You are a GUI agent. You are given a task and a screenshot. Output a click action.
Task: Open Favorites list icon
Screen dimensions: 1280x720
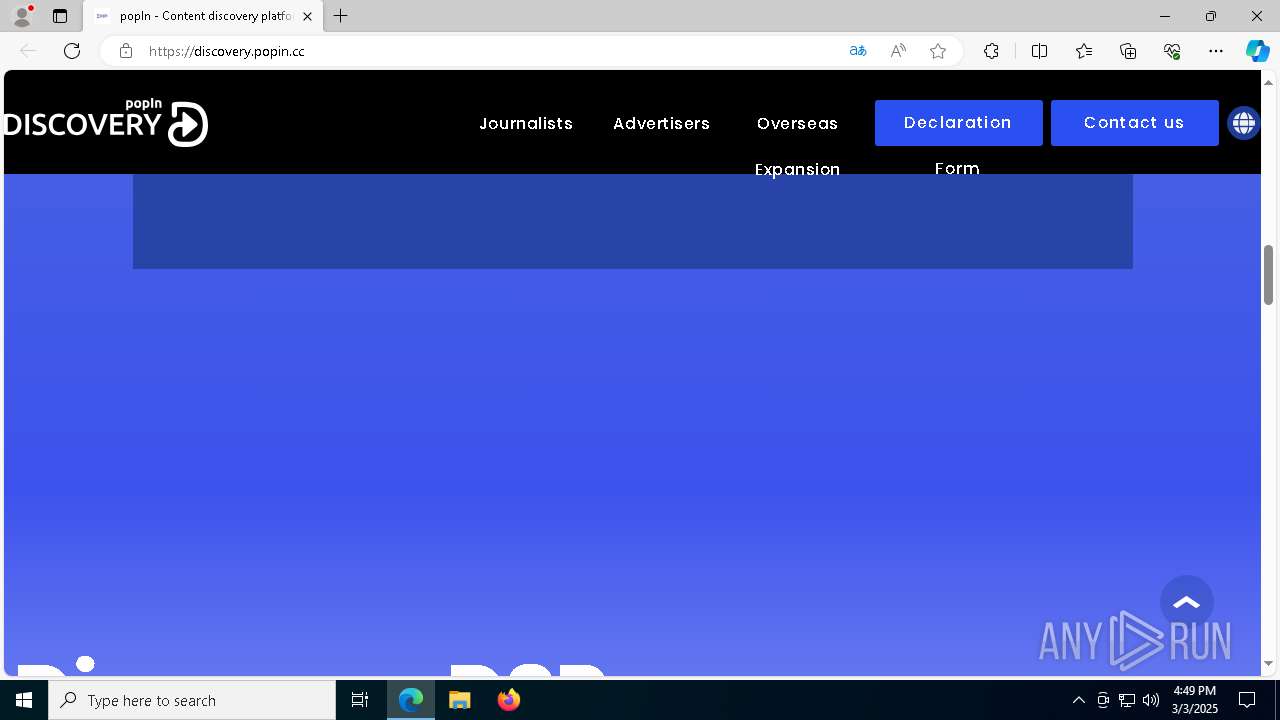pos(1084,51)
